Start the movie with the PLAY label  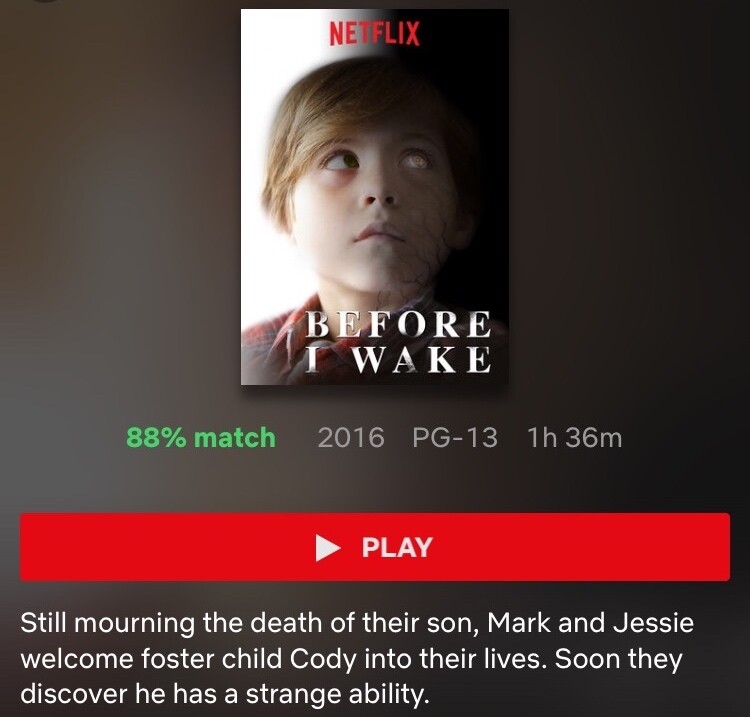397,547
